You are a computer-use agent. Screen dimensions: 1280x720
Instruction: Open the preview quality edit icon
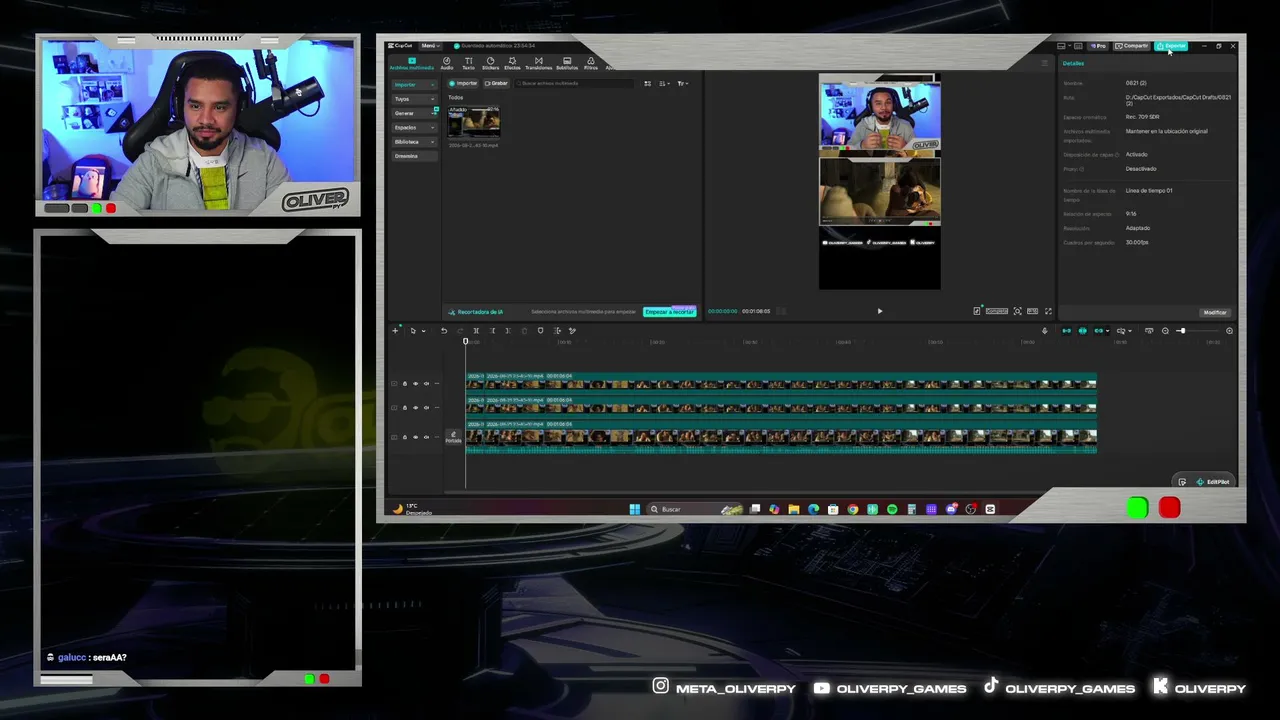click(977, 311)
